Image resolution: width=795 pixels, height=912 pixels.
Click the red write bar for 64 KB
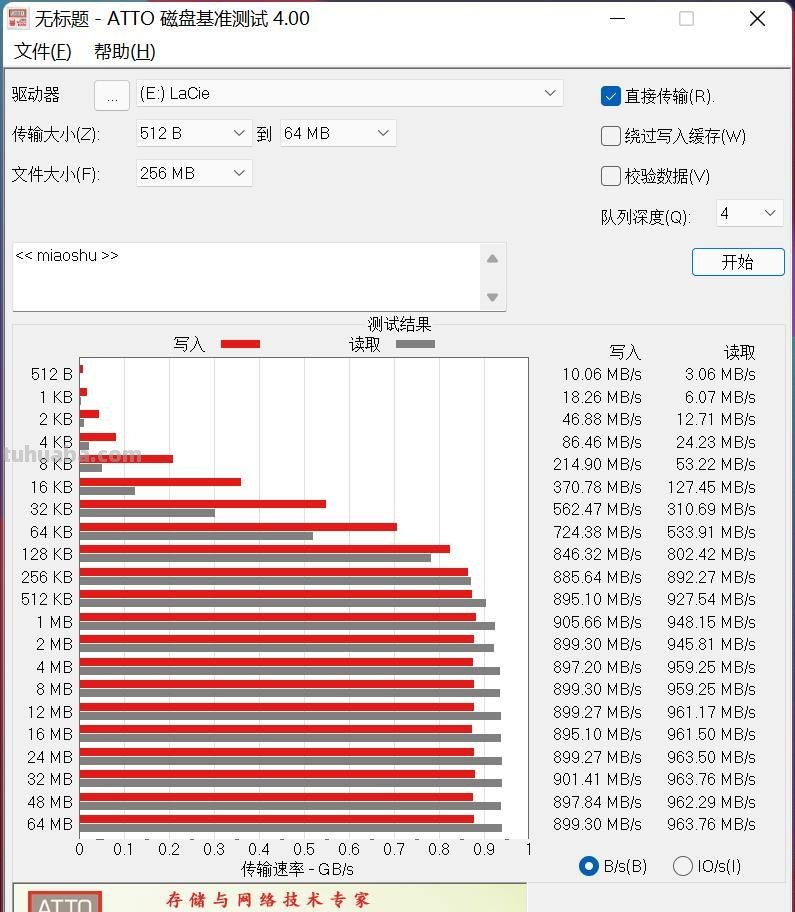coord(238,527)
